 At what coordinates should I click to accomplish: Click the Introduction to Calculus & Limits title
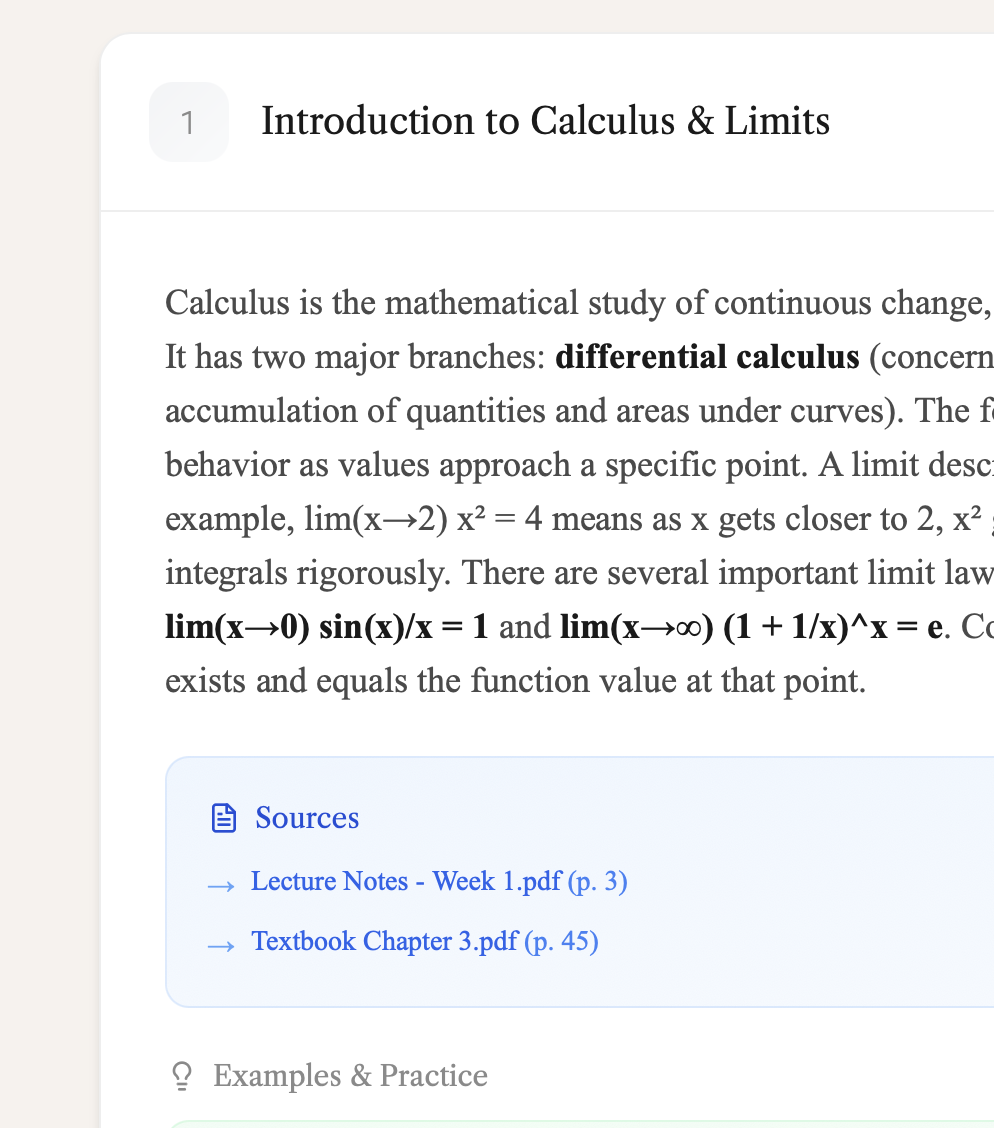[x=545, y=121]
